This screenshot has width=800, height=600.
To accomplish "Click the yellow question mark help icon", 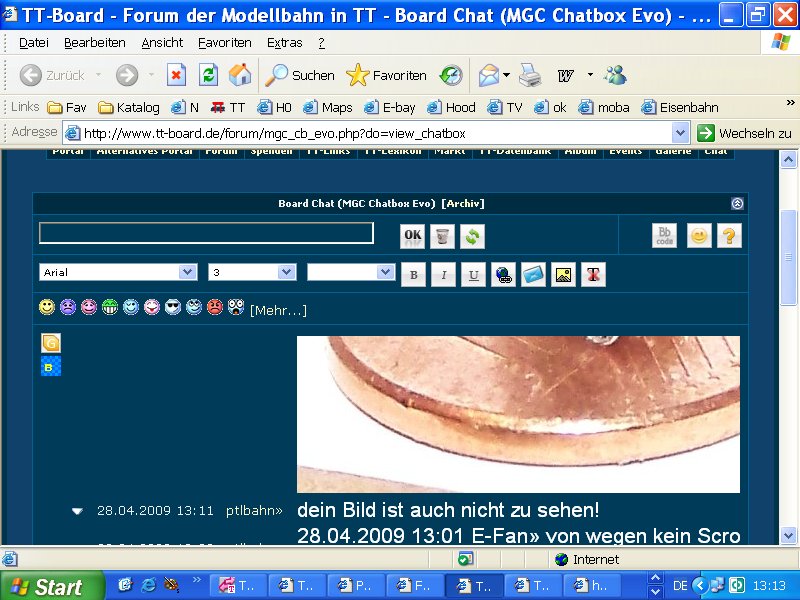I will tap(729, 236).
